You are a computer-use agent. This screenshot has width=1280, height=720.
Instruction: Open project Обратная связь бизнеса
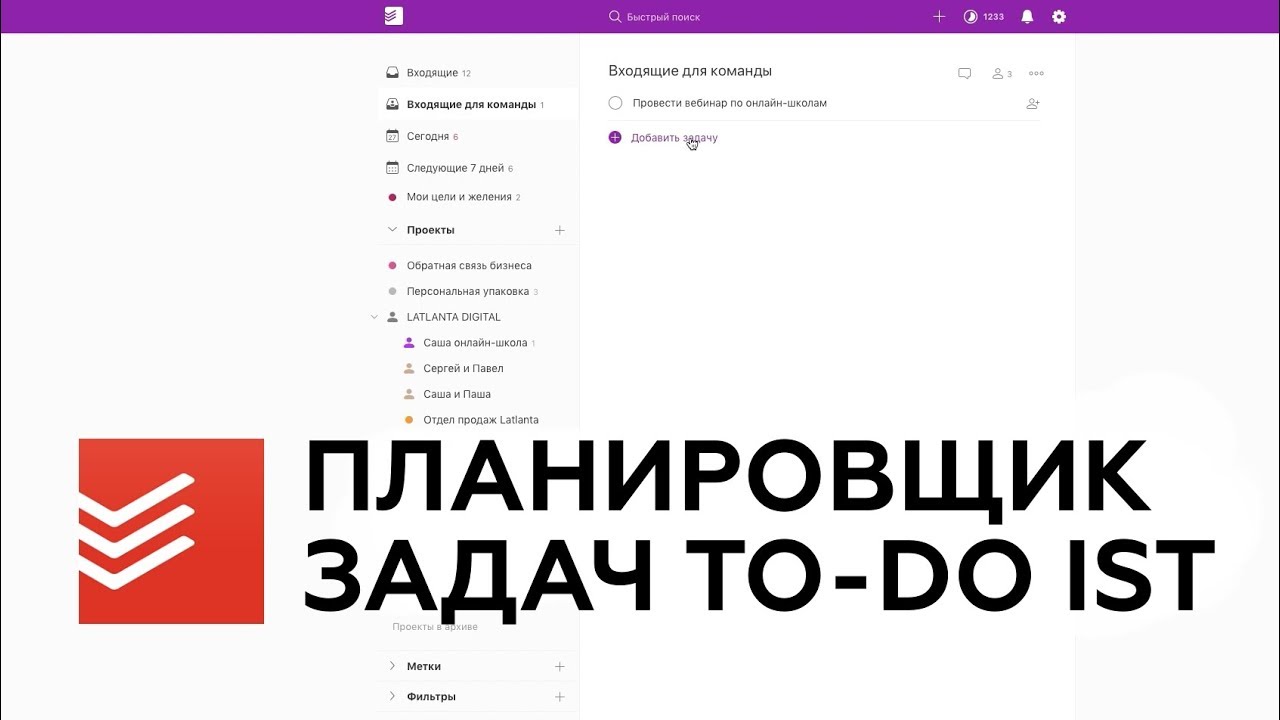coord(469,266)
